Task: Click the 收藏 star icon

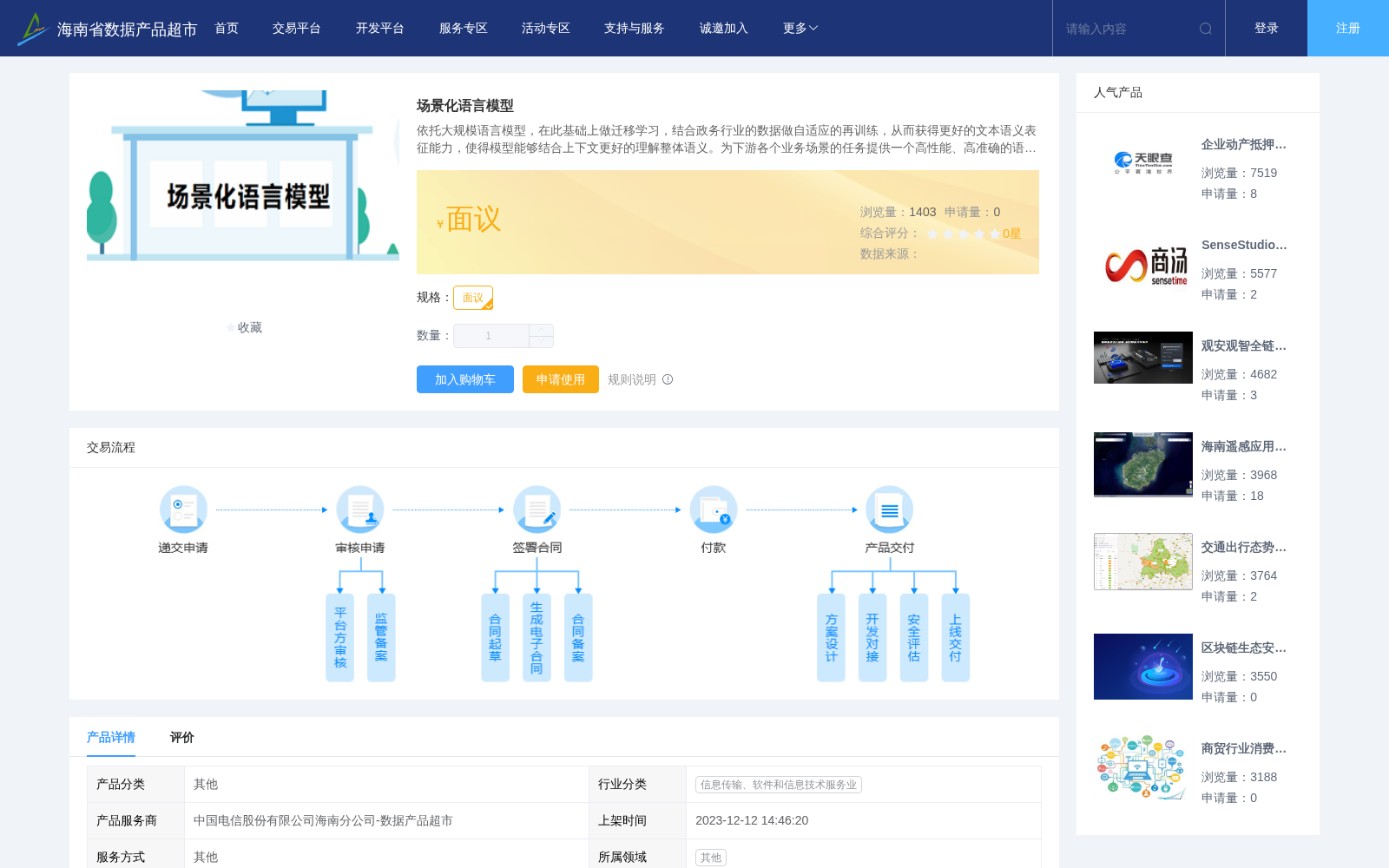Action: pos(231,328)
